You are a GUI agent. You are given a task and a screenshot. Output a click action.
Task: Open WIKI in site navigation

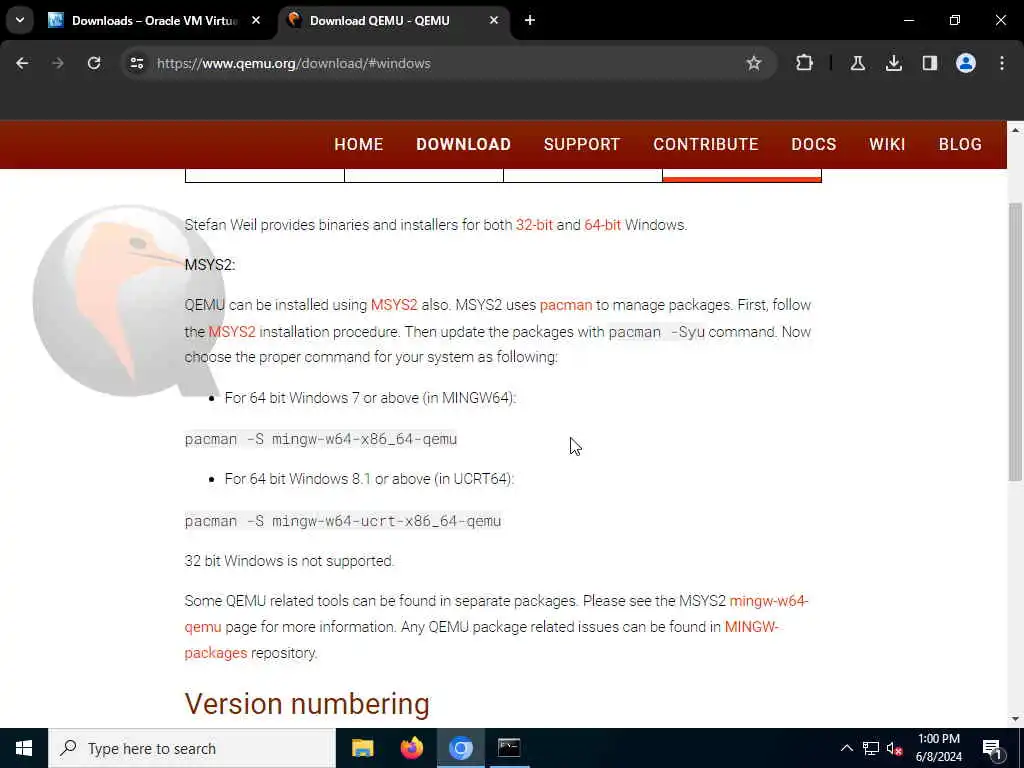click(x=887, y=144)
